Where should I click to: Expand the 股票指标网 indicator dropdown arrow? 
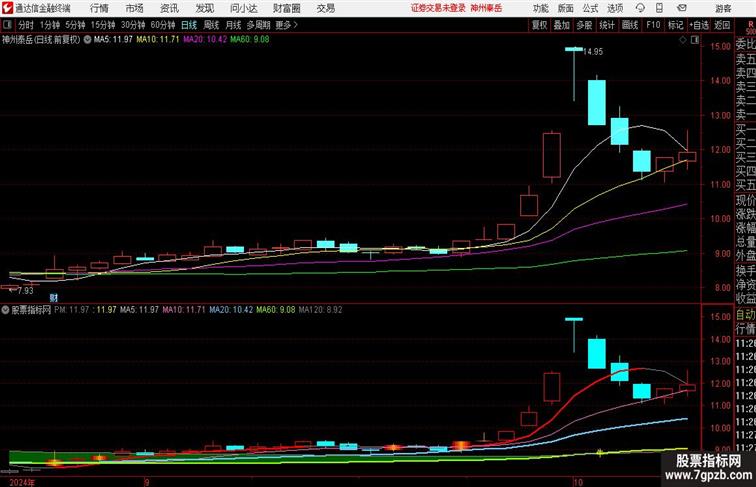pyautogui.click(x=5, y=310)
